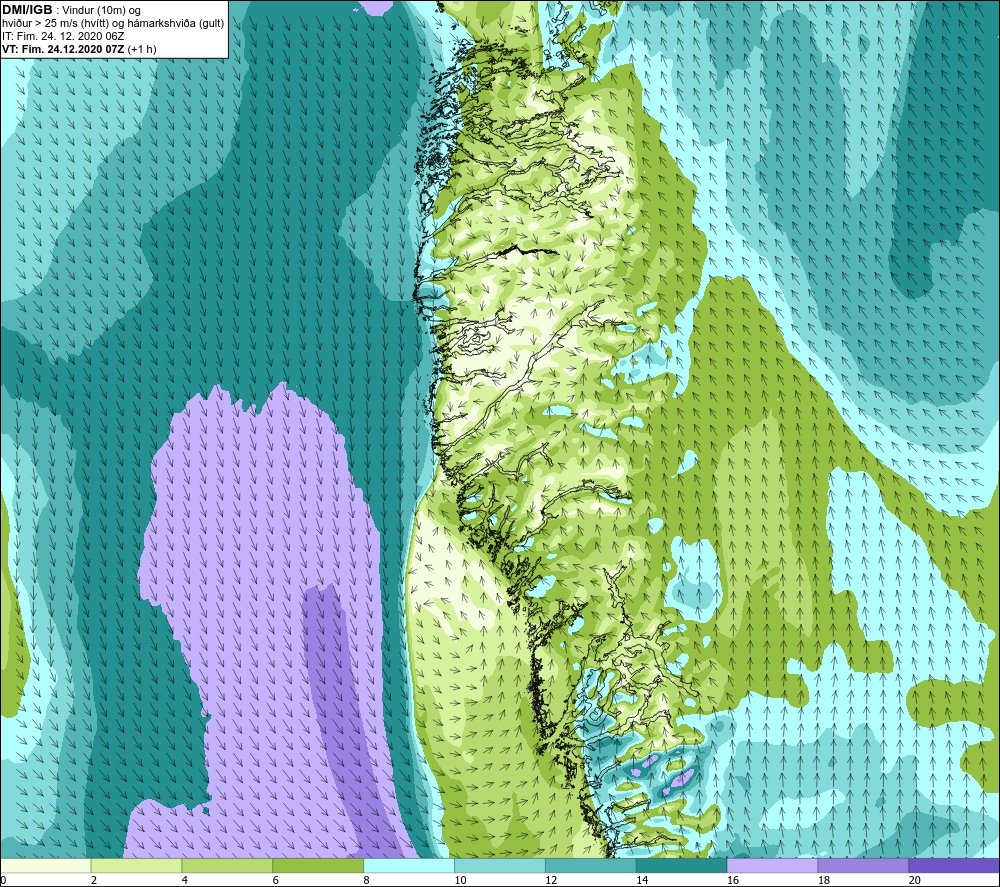The height and width of the screenshot is (887, 1000).
Task: Click the '(+1 h)' forecast offset text
Action: (142, 49)
